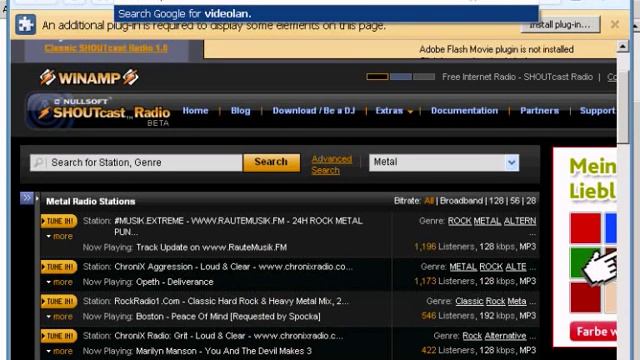Image resolution: width=640 pixels, height=360 pixels.
Task: Filter bitrate by 128
Action: click(496, 201)
